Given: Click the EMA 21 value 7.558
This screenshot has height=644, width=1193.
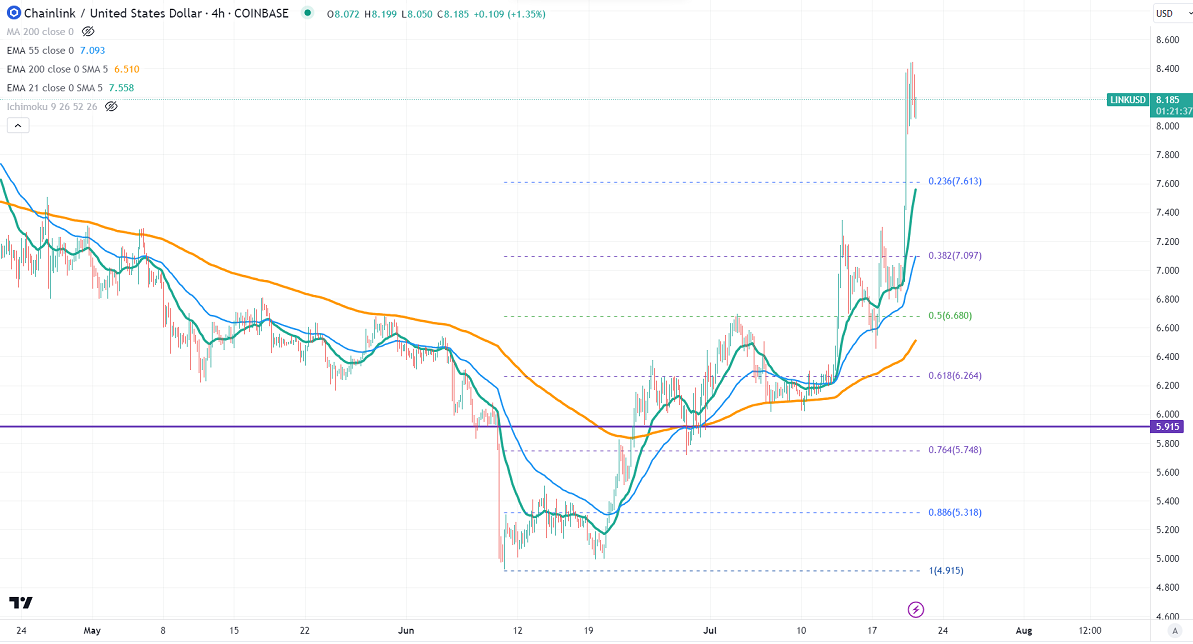Looking at the screenshot, I should coord(122,88).
